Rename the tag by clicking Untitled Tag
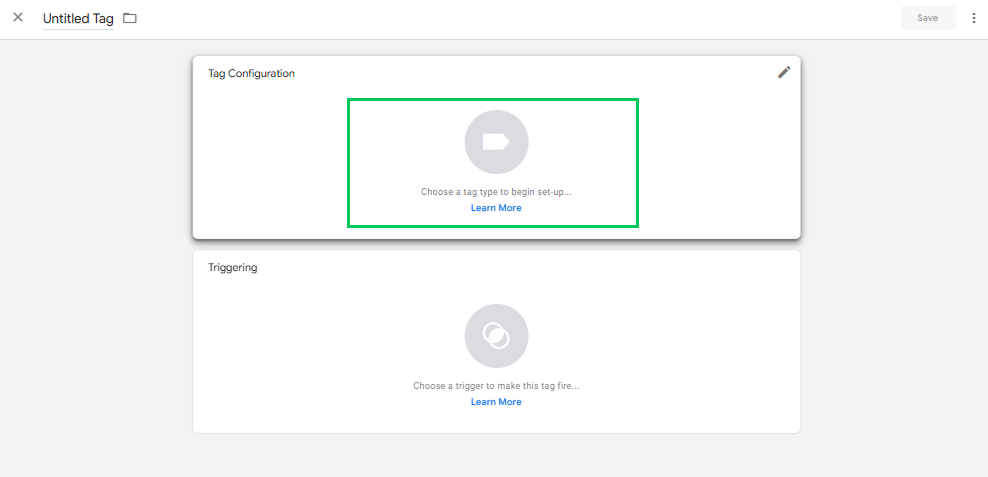The height and width of the screenshot is (477, 988). tap(78, 18)
